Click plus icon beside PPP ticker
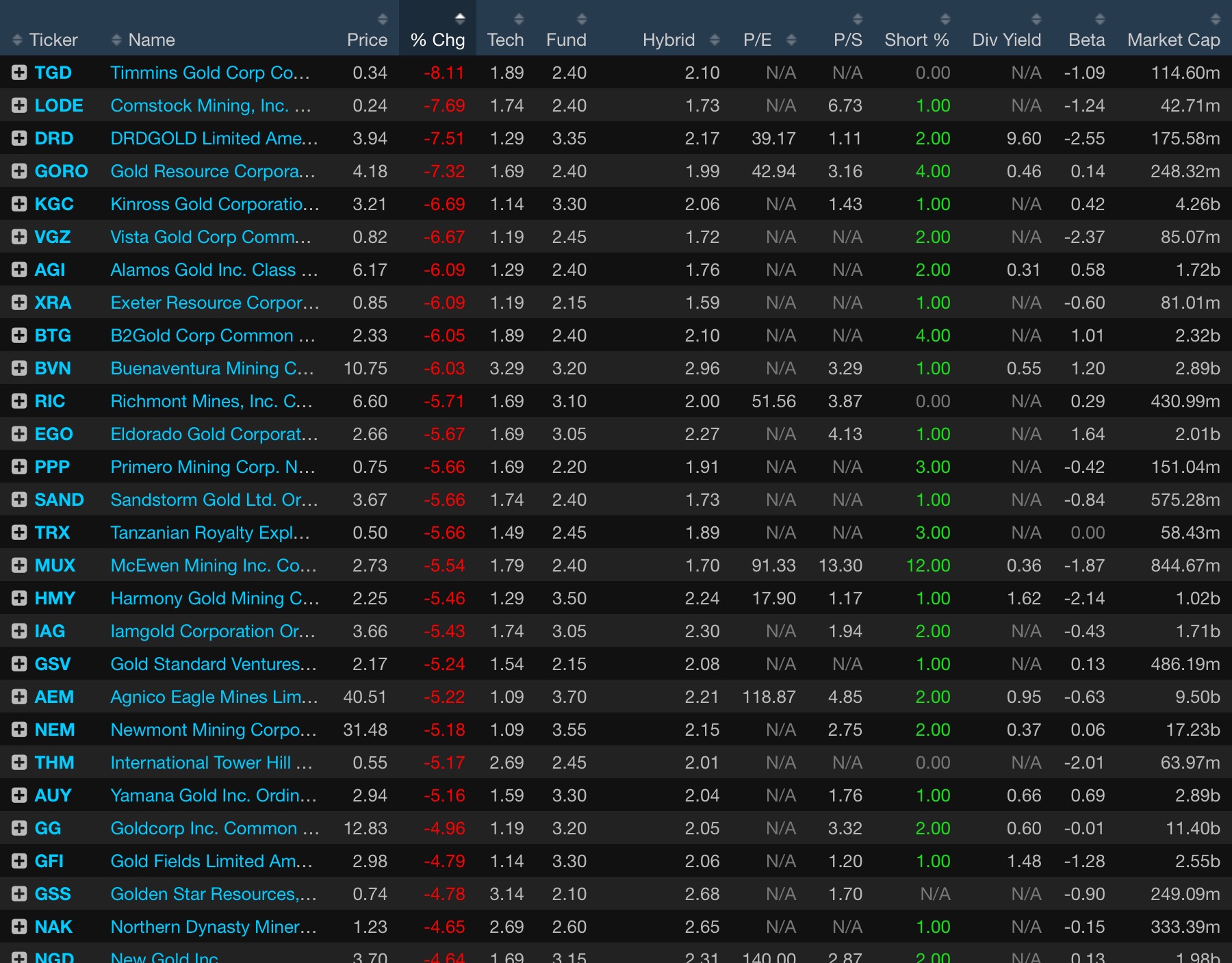Screen dimensions: 1232x963 tap(19, 467)
